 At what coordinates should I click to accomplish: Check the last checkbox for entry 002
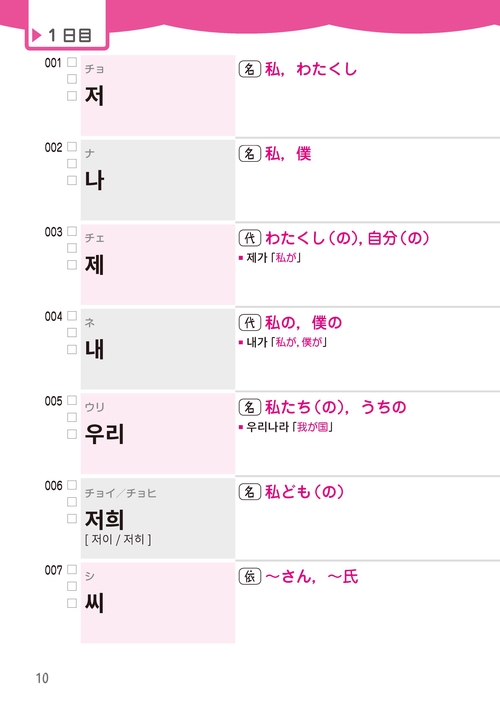tap(72, 181)
